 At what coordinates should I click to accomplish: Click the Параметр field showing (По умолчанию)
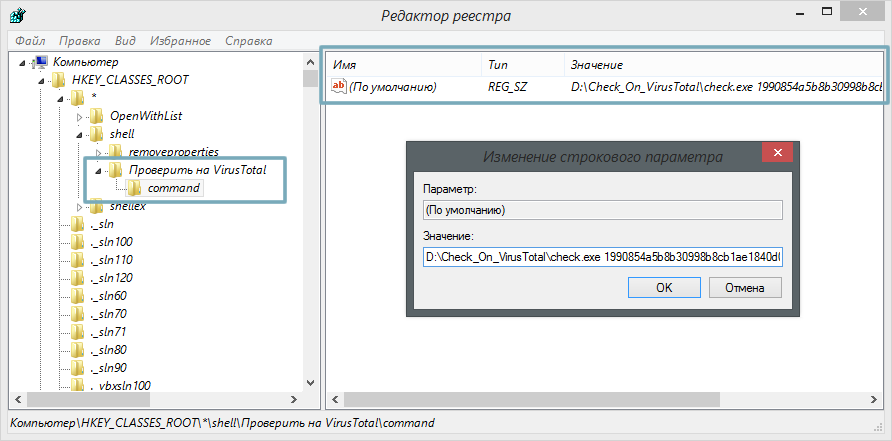coord(603,210)
